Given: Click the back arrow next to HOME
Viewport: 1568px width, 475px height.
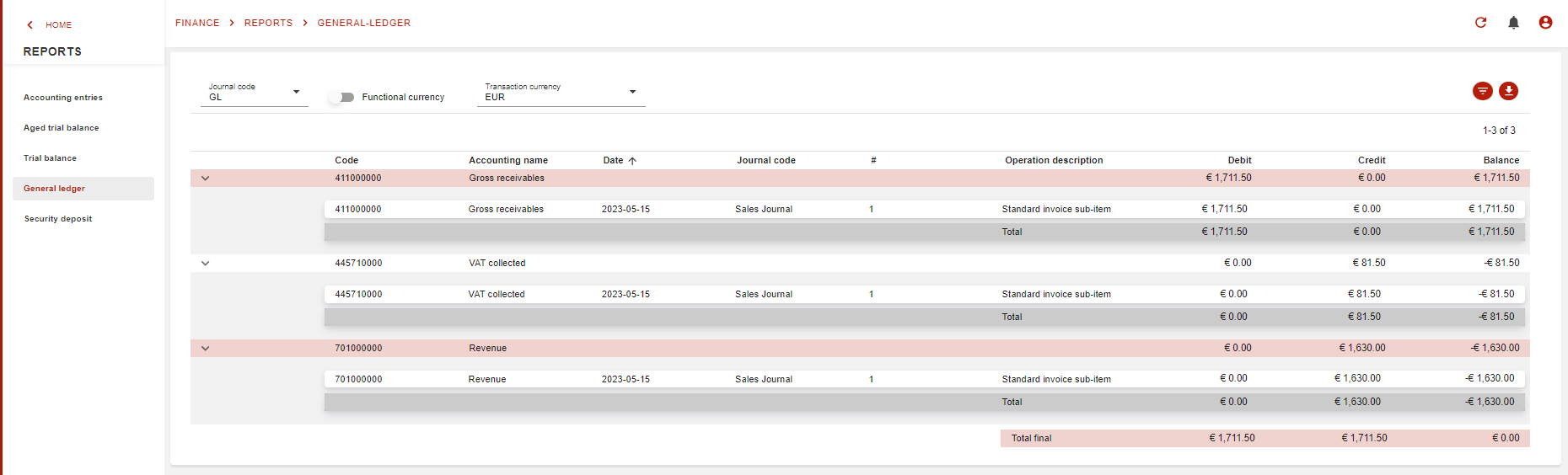Looking at the screenshot, I should click(x=30, y=25).
